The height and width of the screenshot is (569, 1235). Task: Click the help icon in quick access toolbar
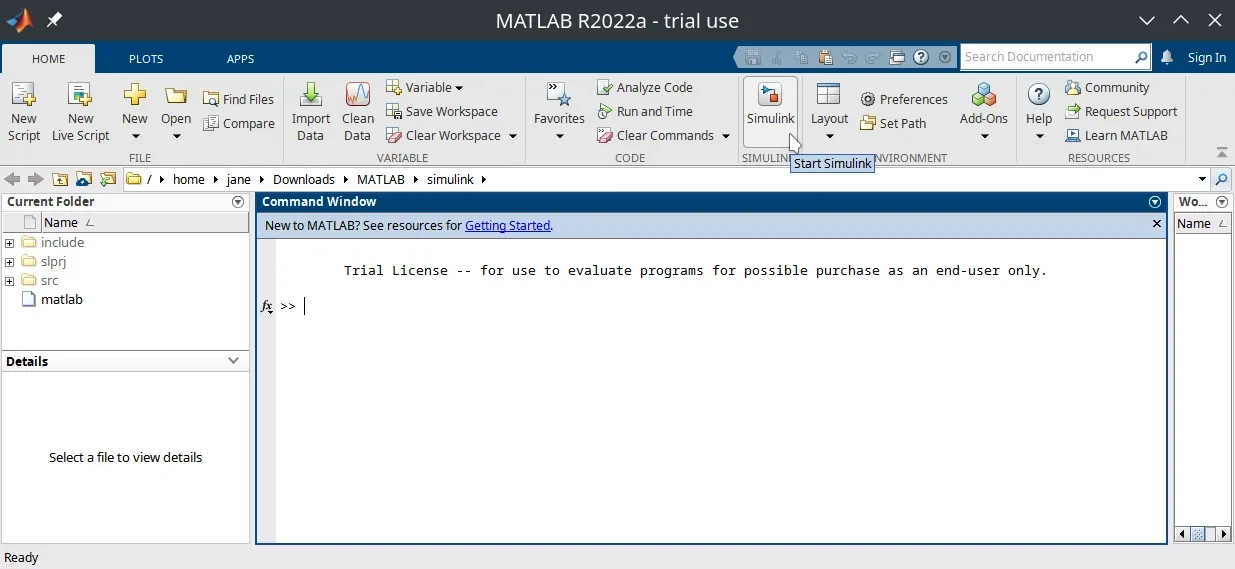921,57
